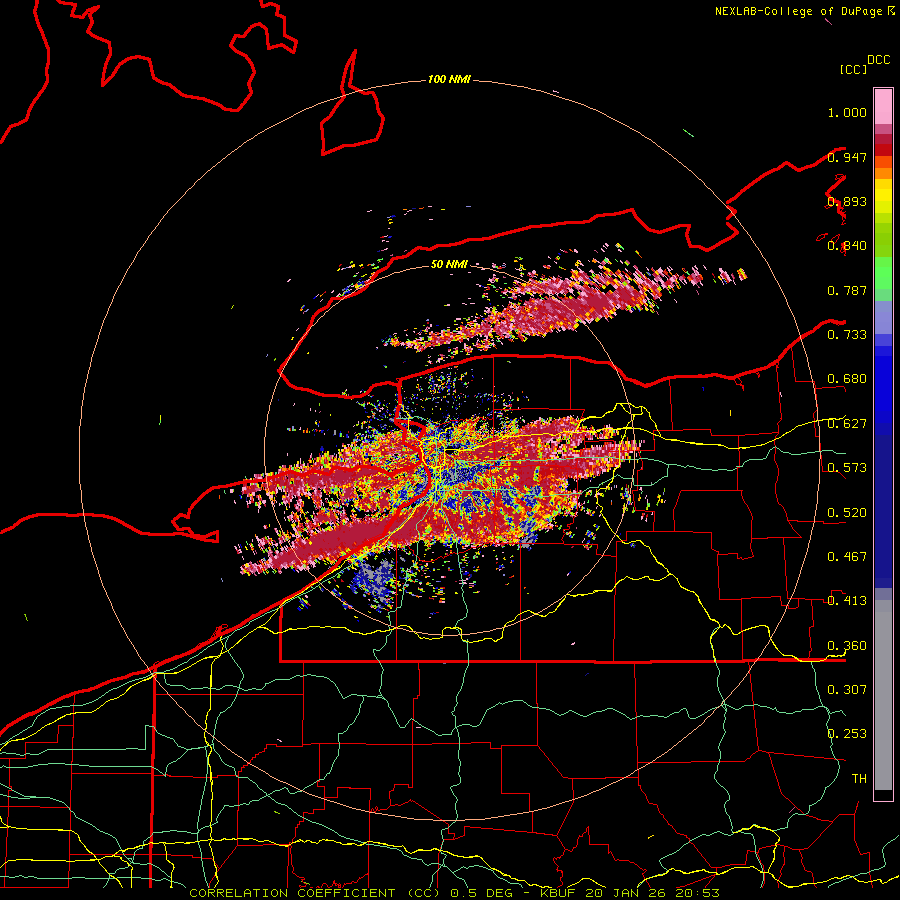Click the 0.413 scale value
Viewport: 900px width, 900px height.
click(x=847, y=601)
